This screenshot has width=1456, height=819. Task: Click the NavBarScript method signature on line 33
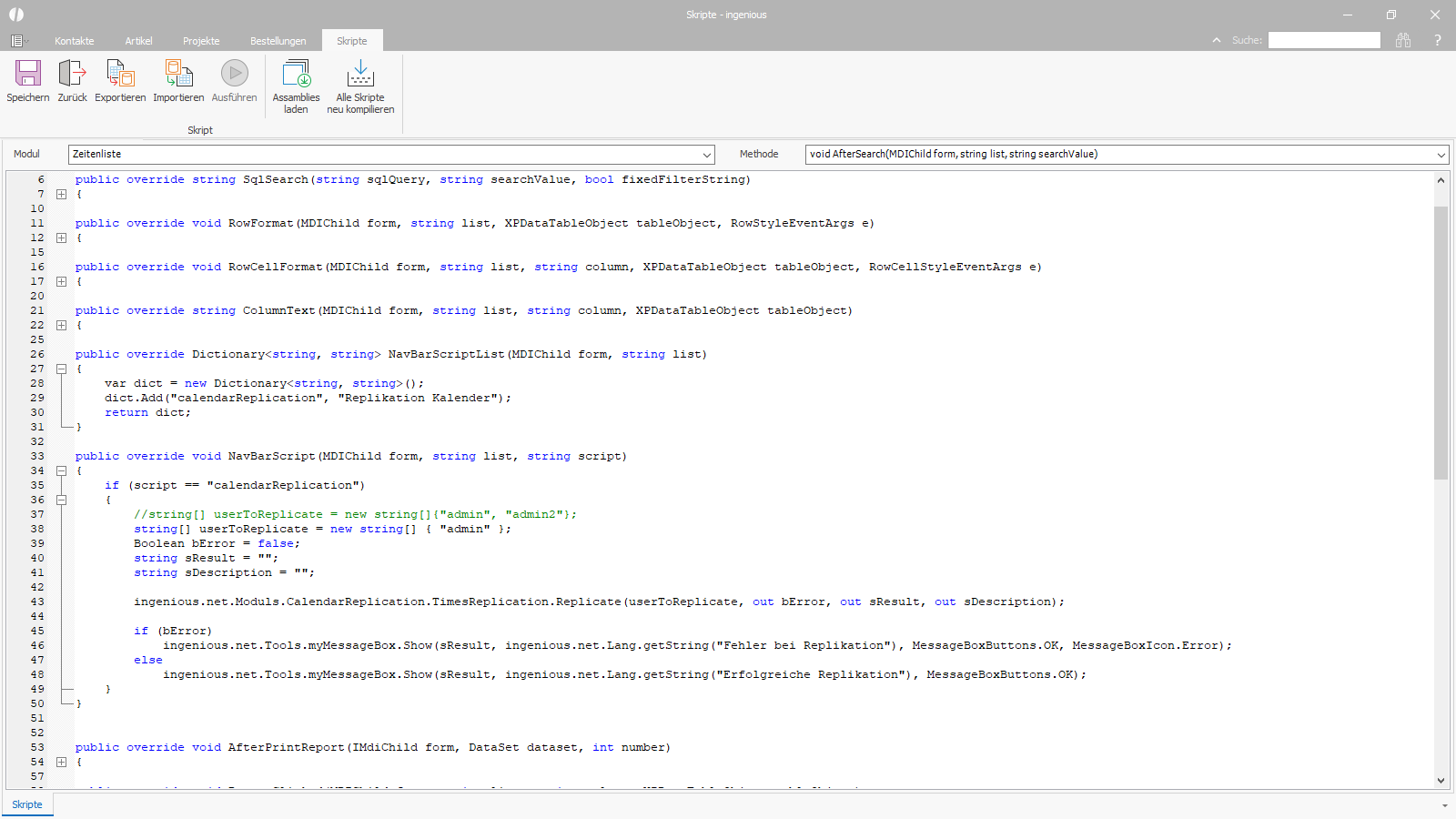(351, 456)
